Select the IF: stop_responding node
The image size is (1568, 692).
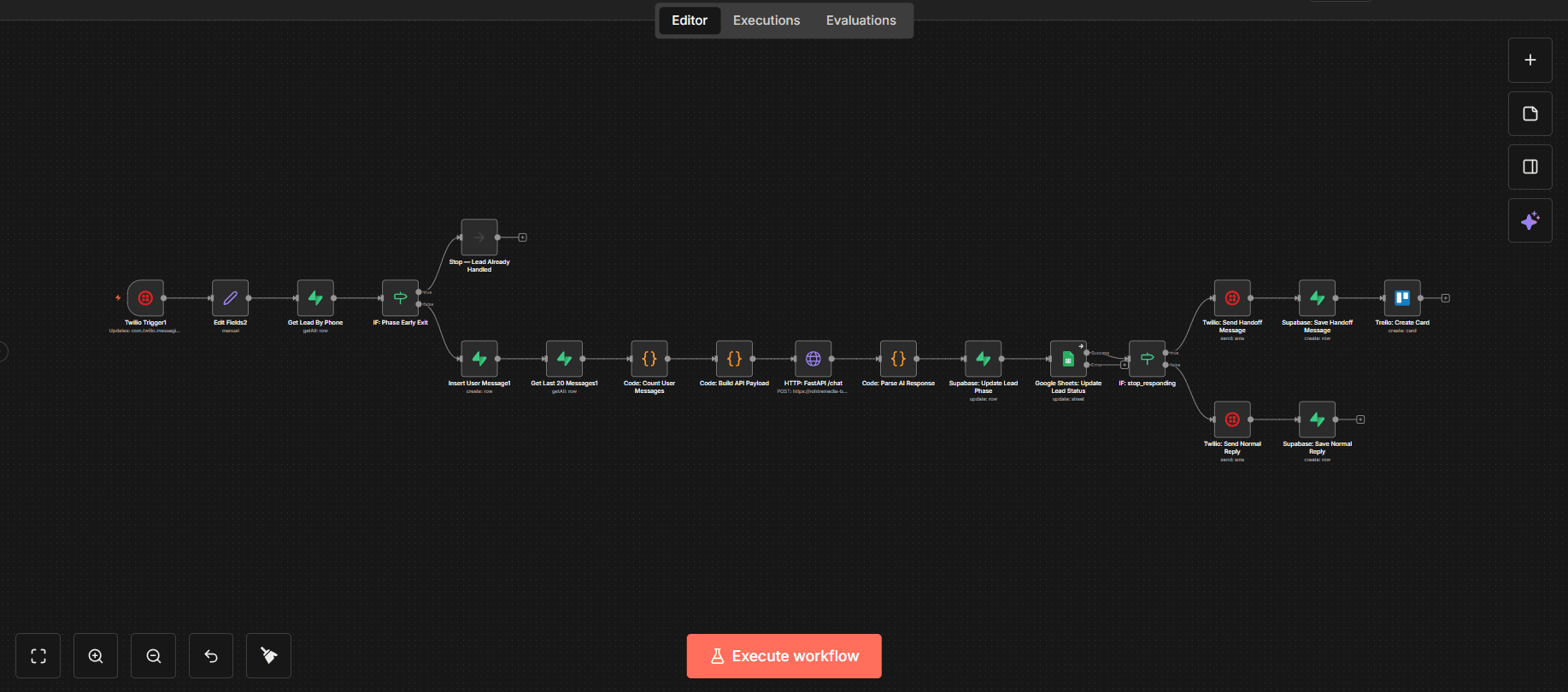pos(1148,359)
